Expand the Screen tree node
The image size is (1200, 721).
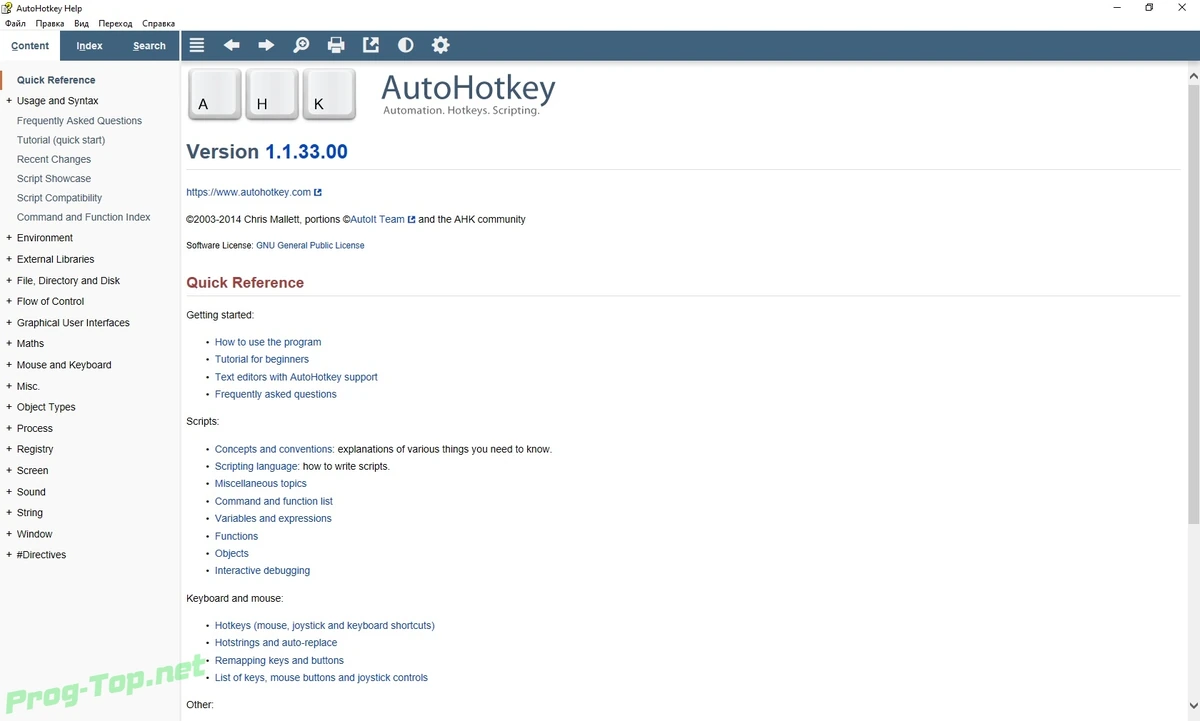click(9, 470)
